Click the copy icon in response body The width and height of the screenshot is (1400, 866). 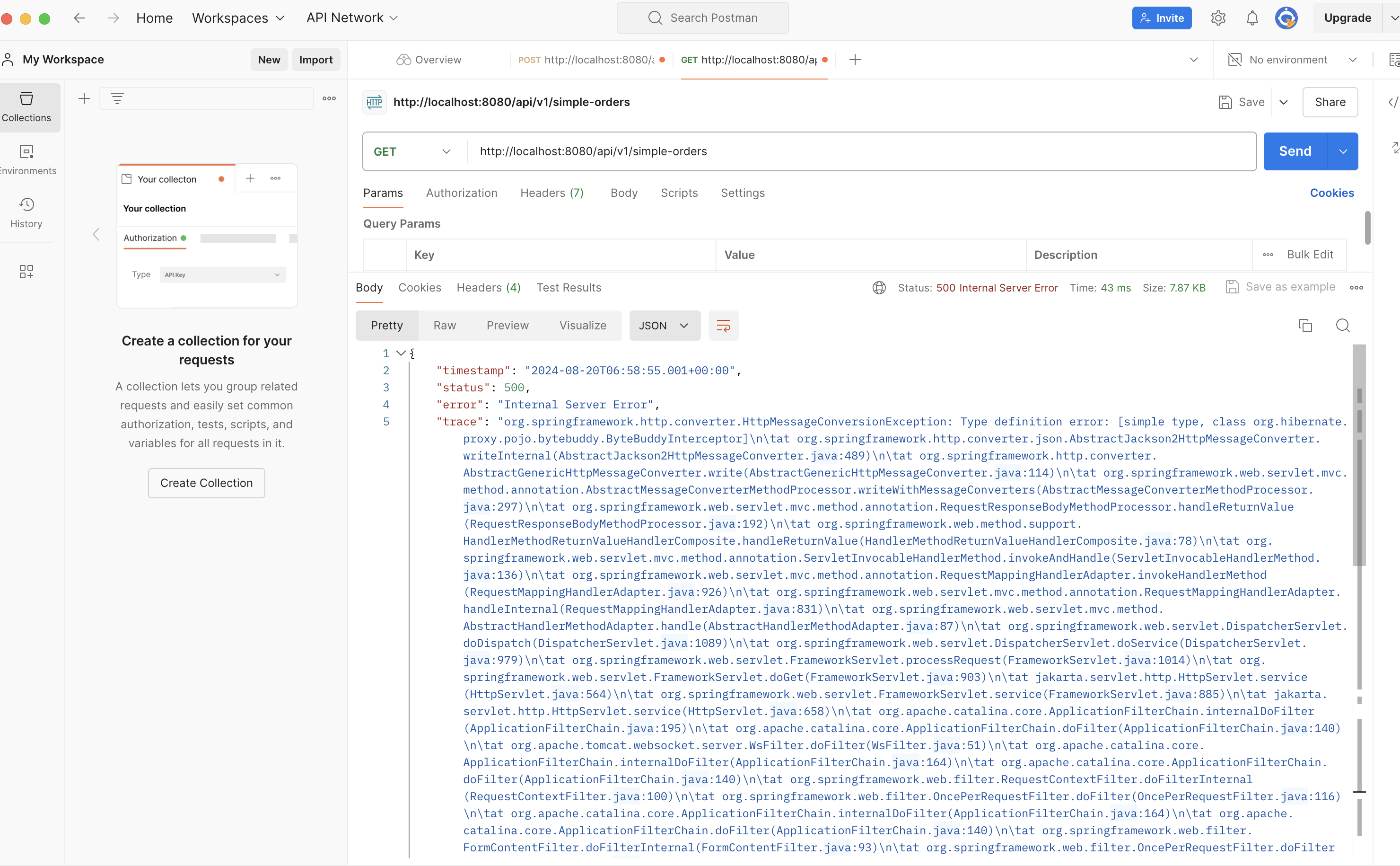point(1305,325)
